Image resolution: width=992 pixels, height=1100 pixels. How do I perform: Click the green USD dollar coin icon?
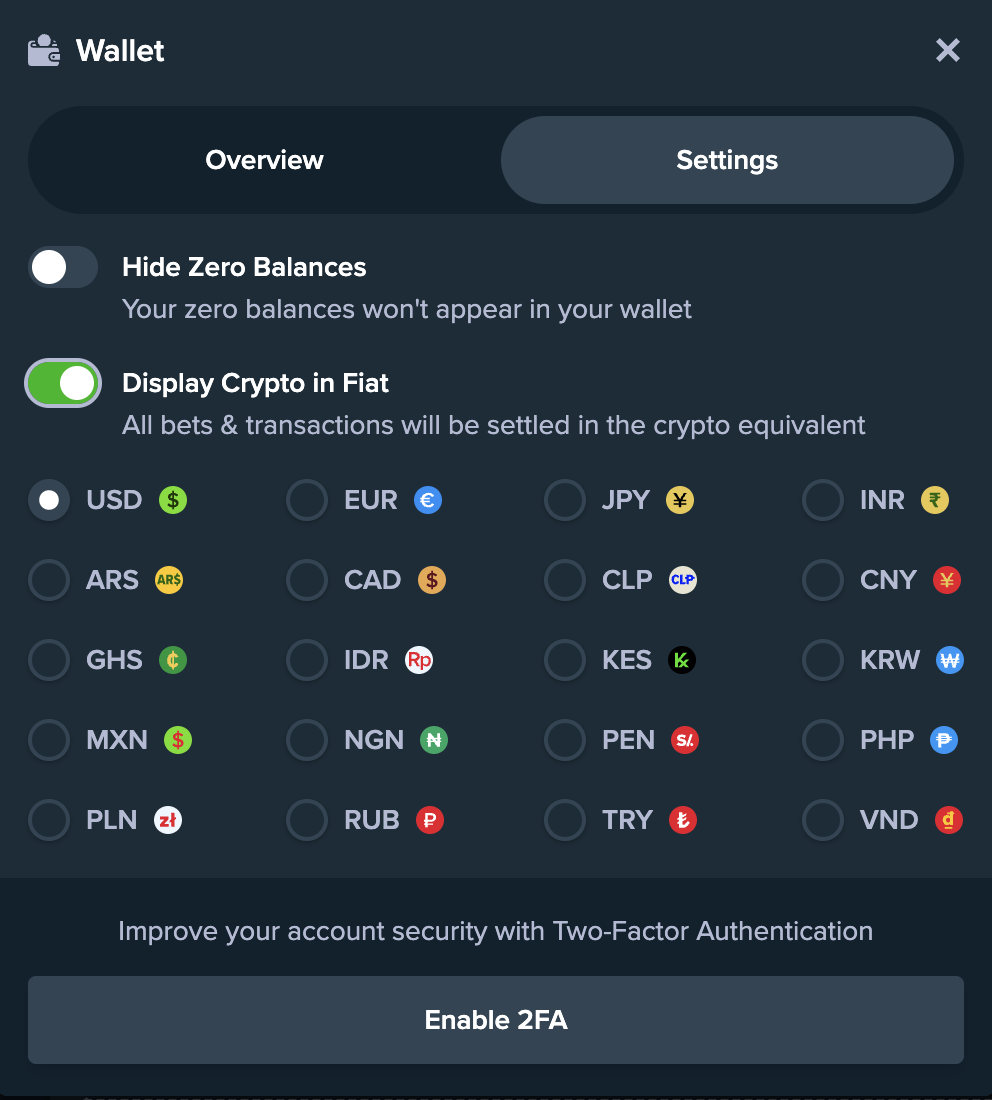[173, 500]
